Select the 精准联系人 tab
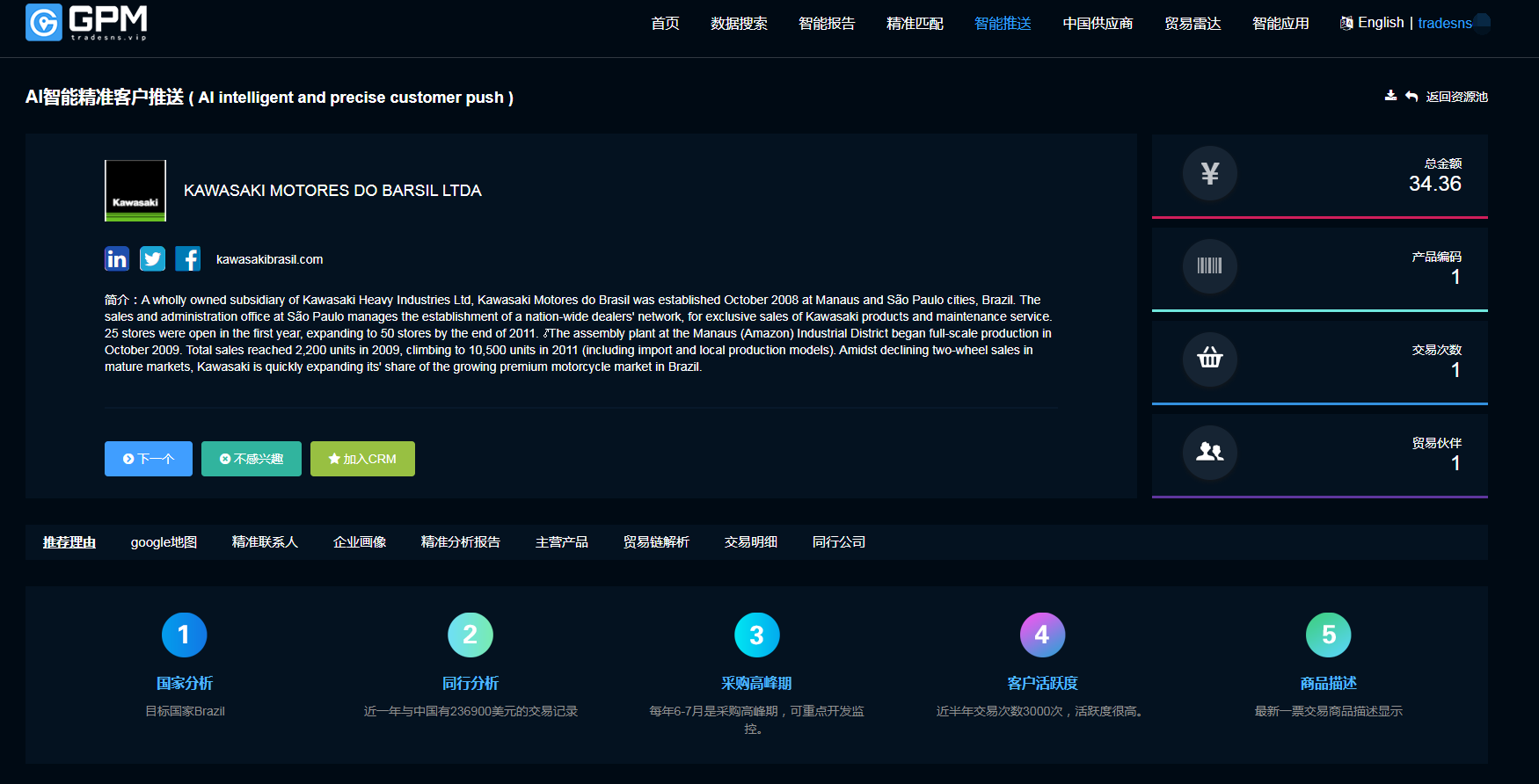The width and height of the screenshot is (1539, 784). pyautogui.click(x=265, y=542)
